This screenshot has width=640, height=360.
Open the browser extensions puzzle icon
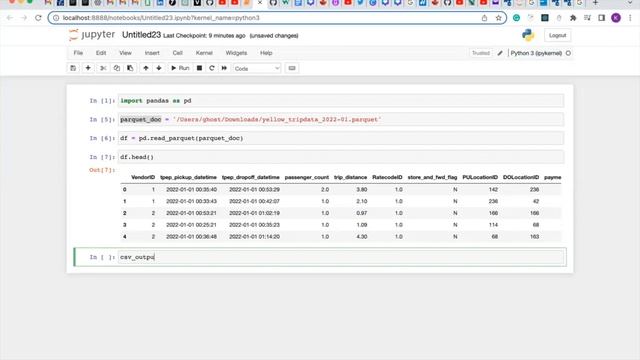[573, 18]
